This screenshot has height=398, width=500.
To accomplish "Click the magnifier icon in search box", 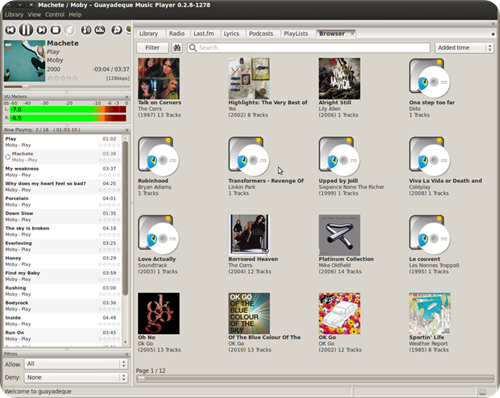I will coord(193,48).
